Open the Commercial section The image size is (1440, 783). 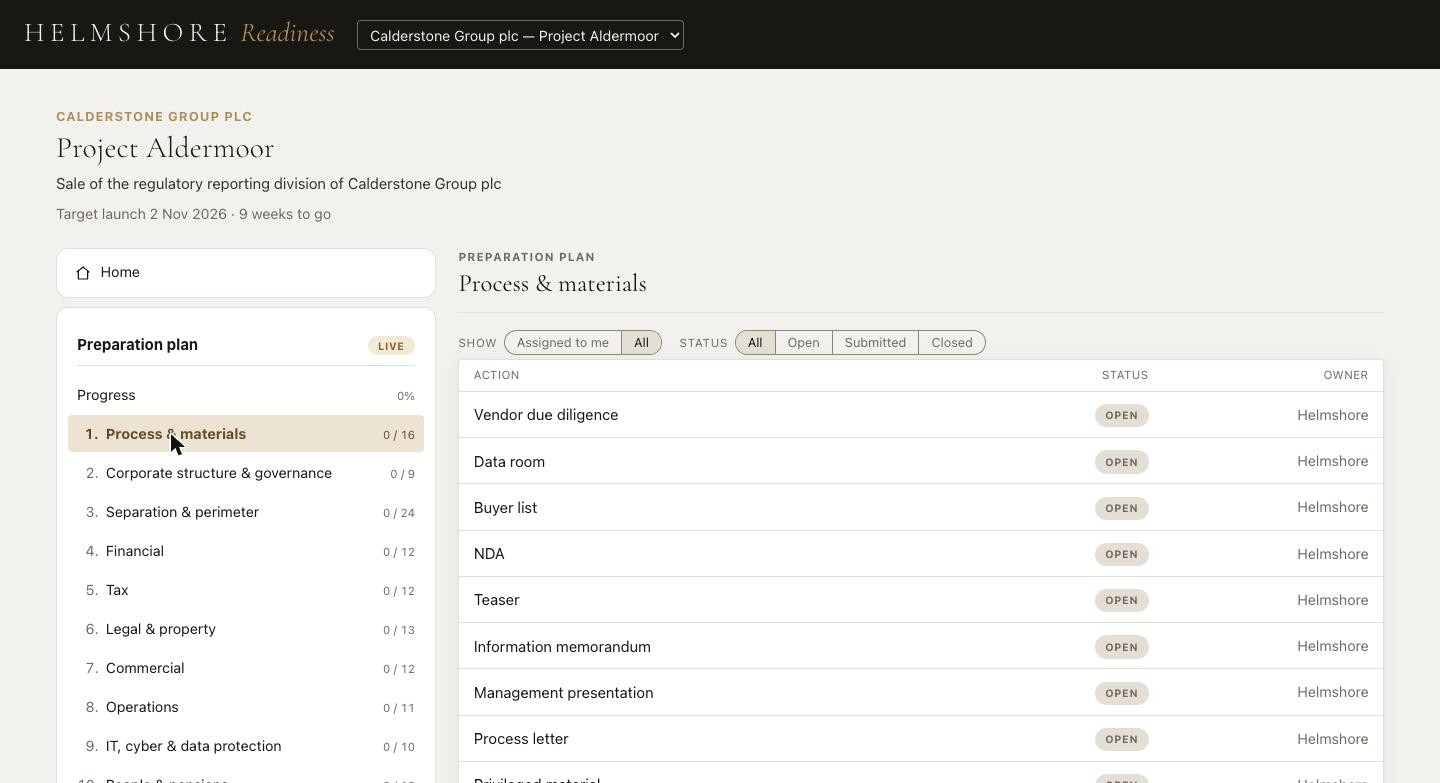point(246,668)
